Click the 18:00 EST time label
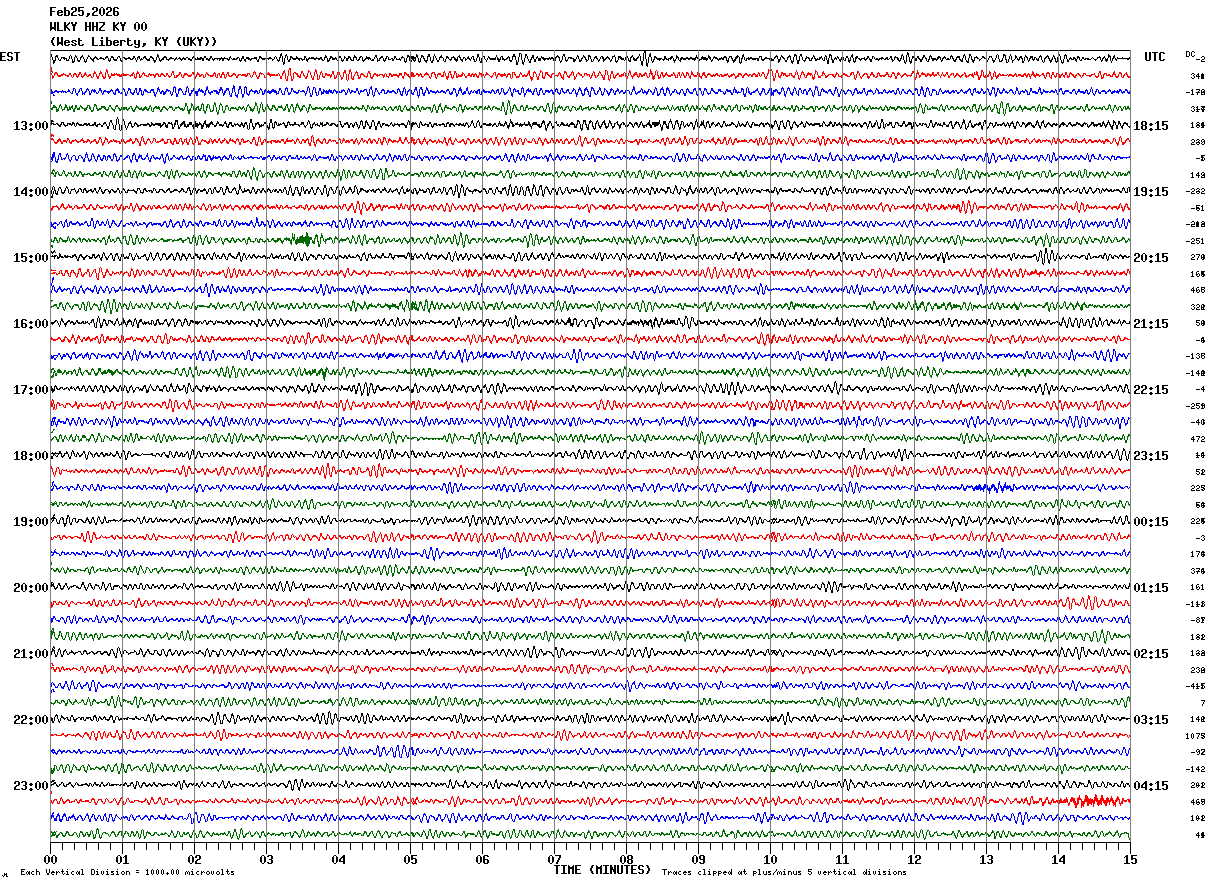 point(31,456)
